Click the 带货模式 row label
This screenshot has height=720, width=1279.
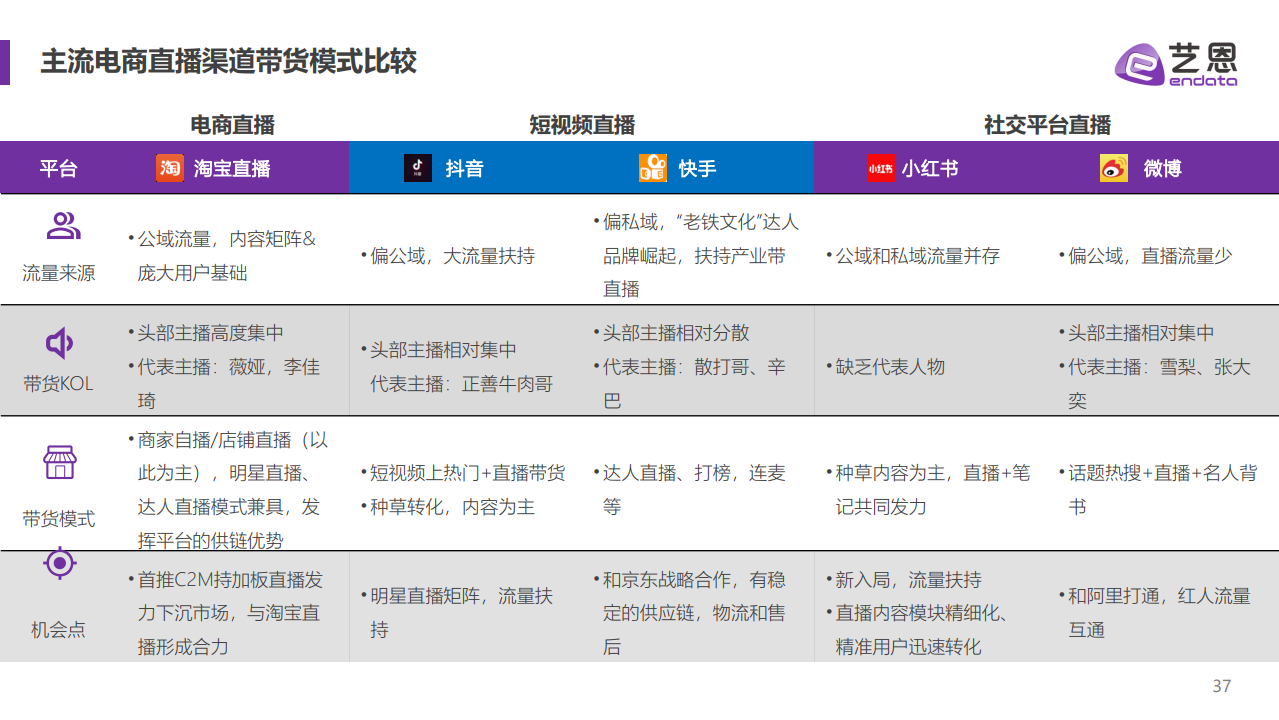tap(59, 519)
